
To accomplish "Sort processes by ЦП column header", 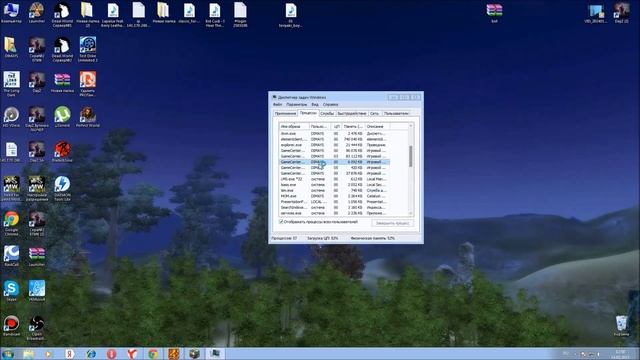I will point(336,127).
